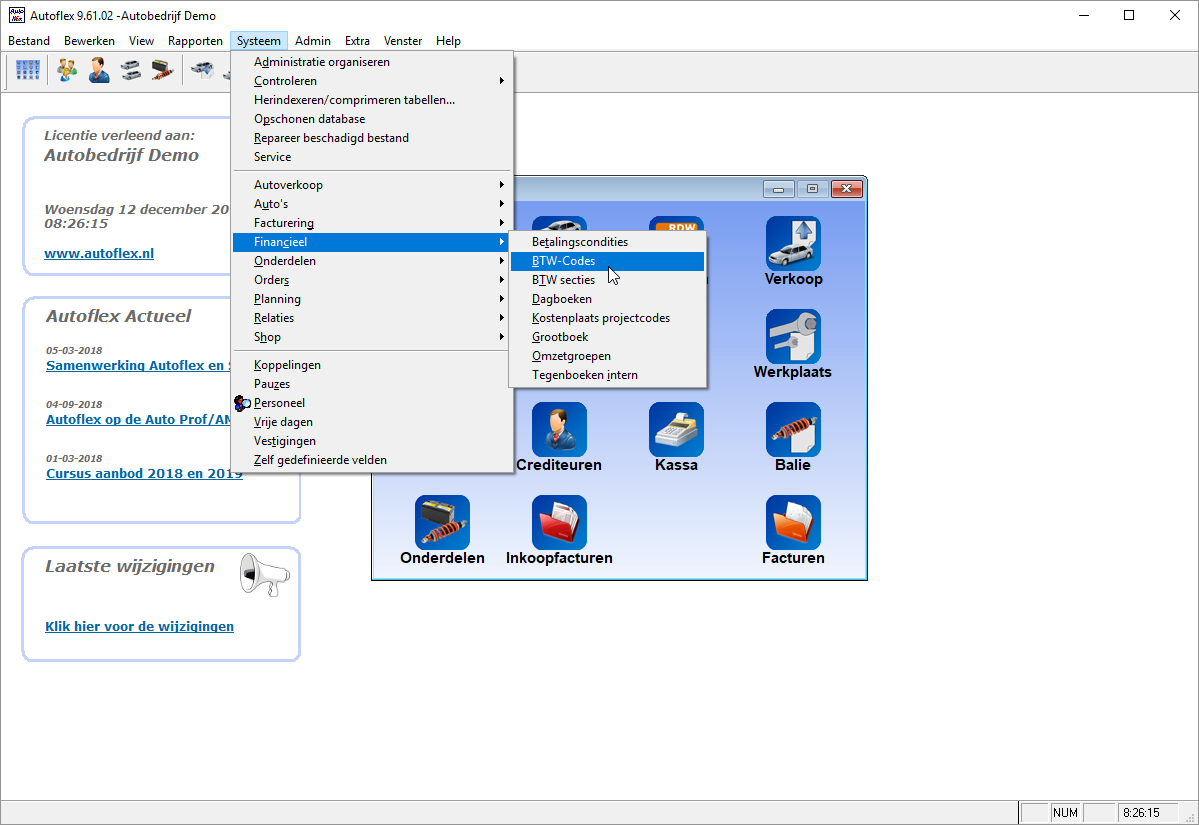This screenshot has width=1199, height=825.
Task: Select Betalingscondities in the Financieel submenu
Action: [x=607, y=242]
